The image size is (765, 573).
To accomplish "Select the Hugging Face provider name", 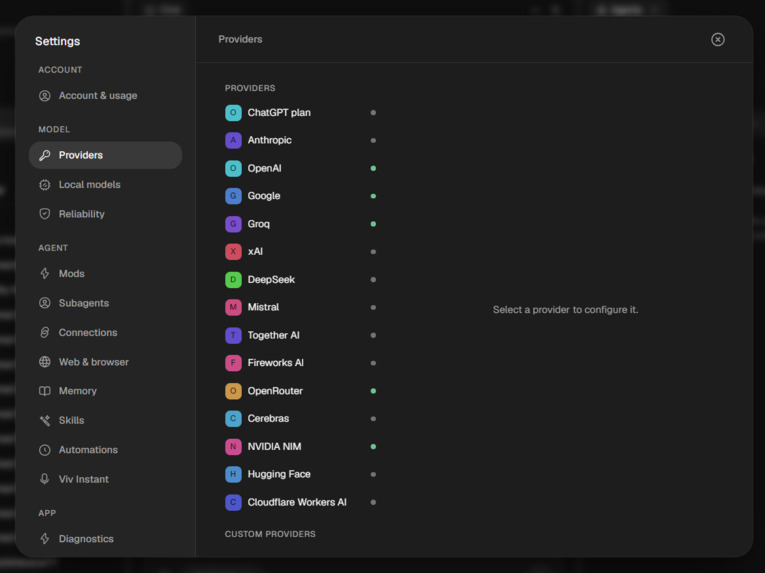I will click(279, 474).
